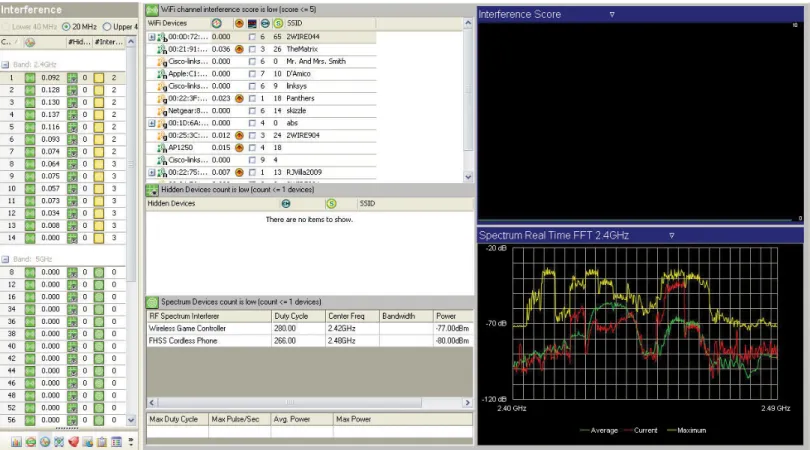Click the orange alert icon in TheMatrix row
Screen dimensions: 810x450
coord(239,49)
